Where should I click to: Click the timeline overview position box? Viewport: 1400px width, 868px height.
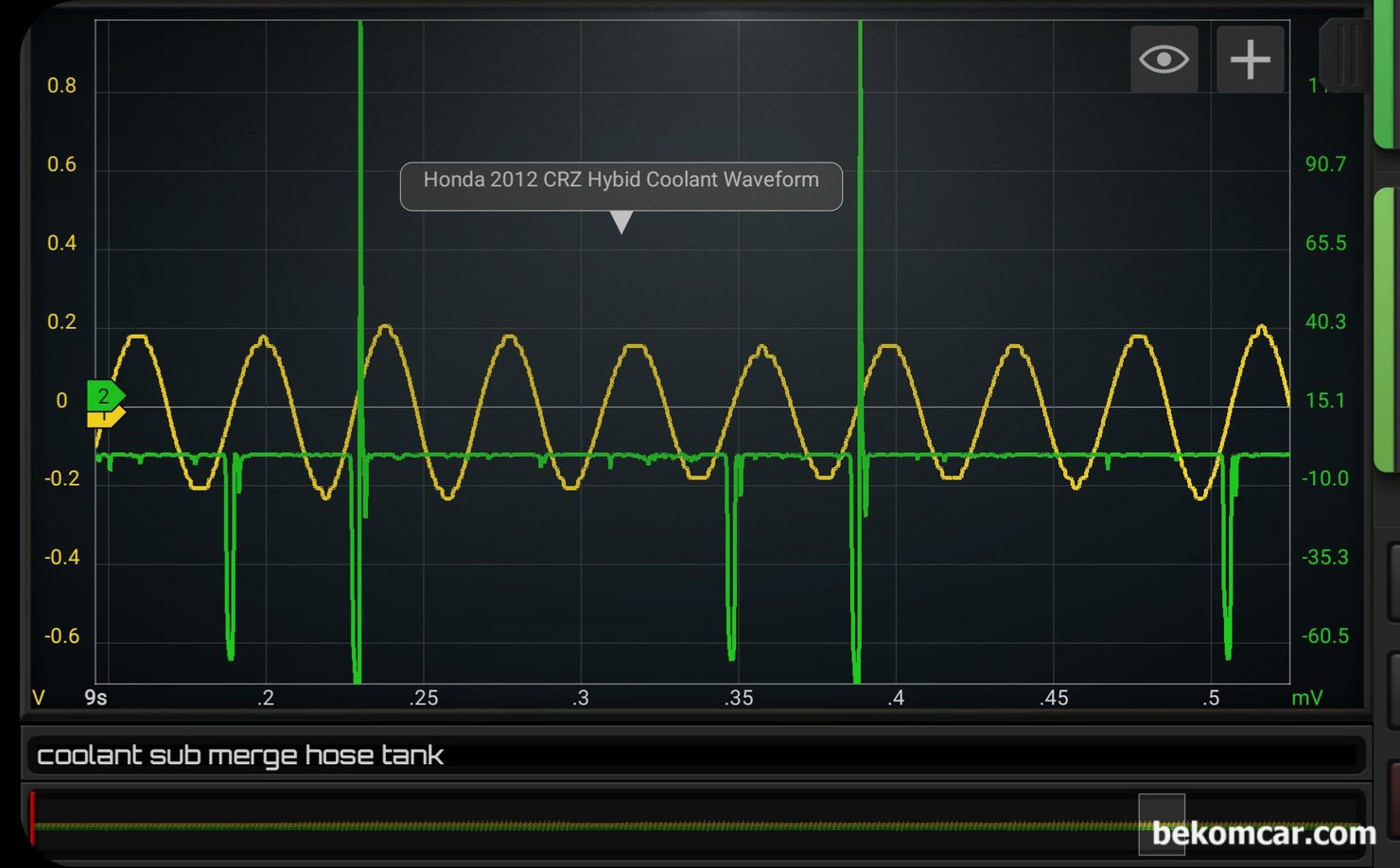(x=1161, y=821)
